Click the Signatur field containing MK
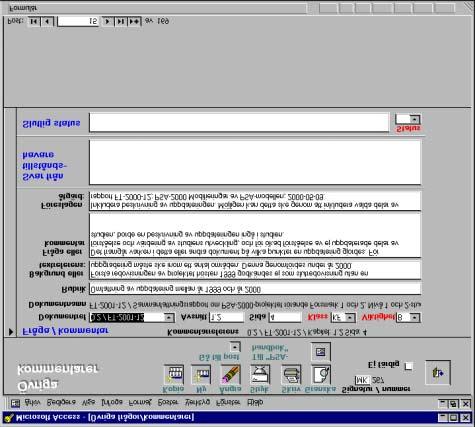This screenshot has width=475, height=427. pos(362,380)
